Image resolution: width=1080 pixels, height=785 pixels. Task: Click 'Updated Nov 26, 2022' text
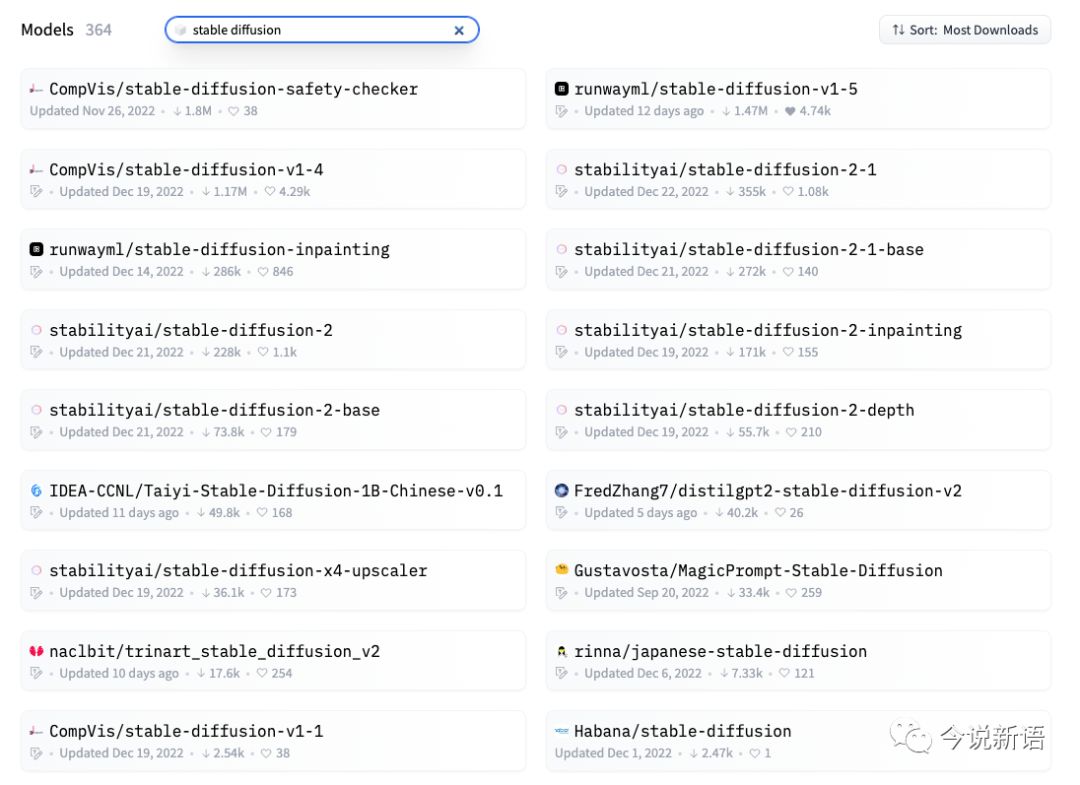coord(92,111)
